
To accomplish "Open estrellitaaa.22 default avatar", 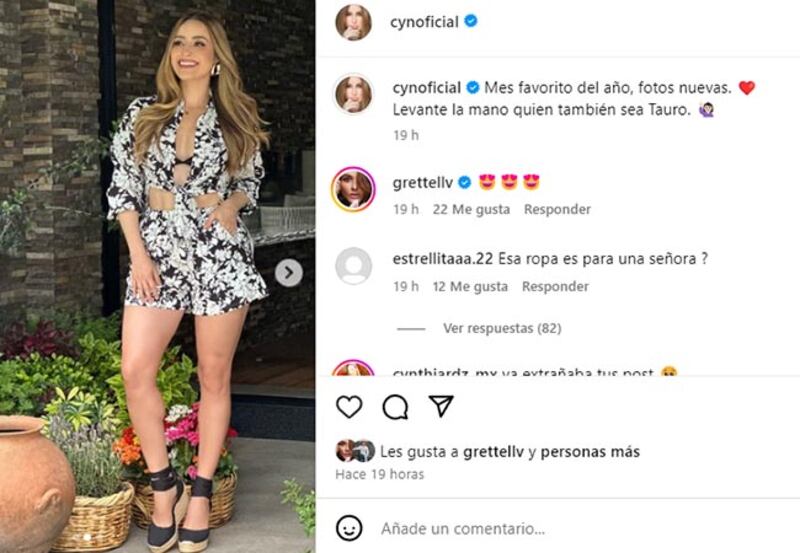I will tap(353, 266).
